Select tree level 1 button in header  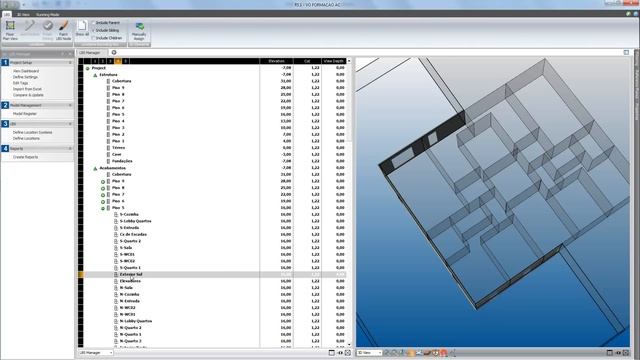(x=95, y=61)
